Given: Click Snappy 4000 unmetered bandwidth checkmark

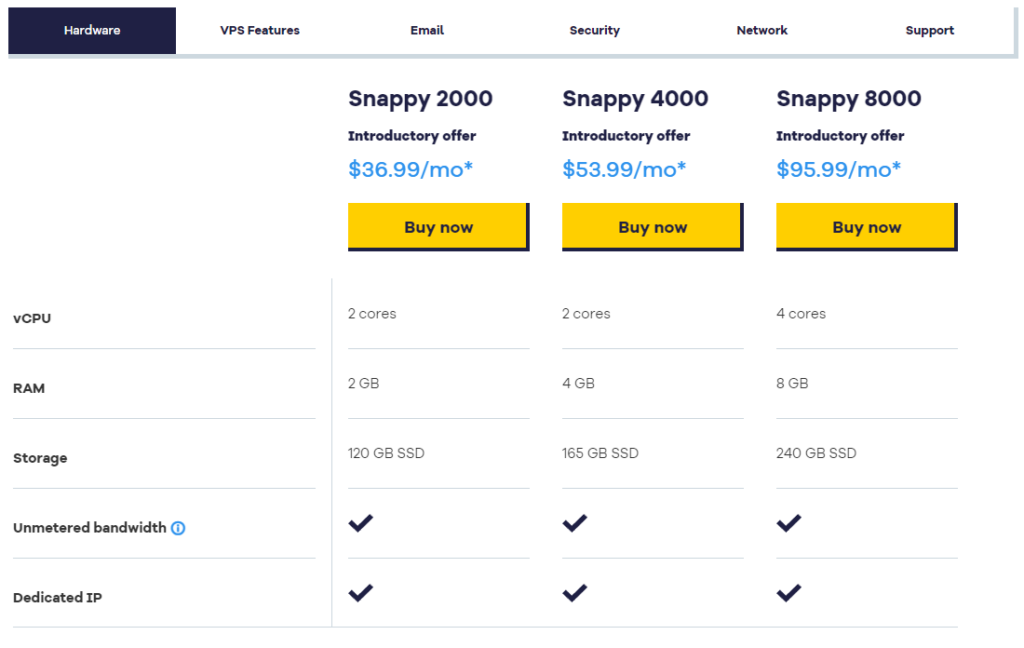Looking at the screenshot, I should pyautogui.click(x=575, y=523).
